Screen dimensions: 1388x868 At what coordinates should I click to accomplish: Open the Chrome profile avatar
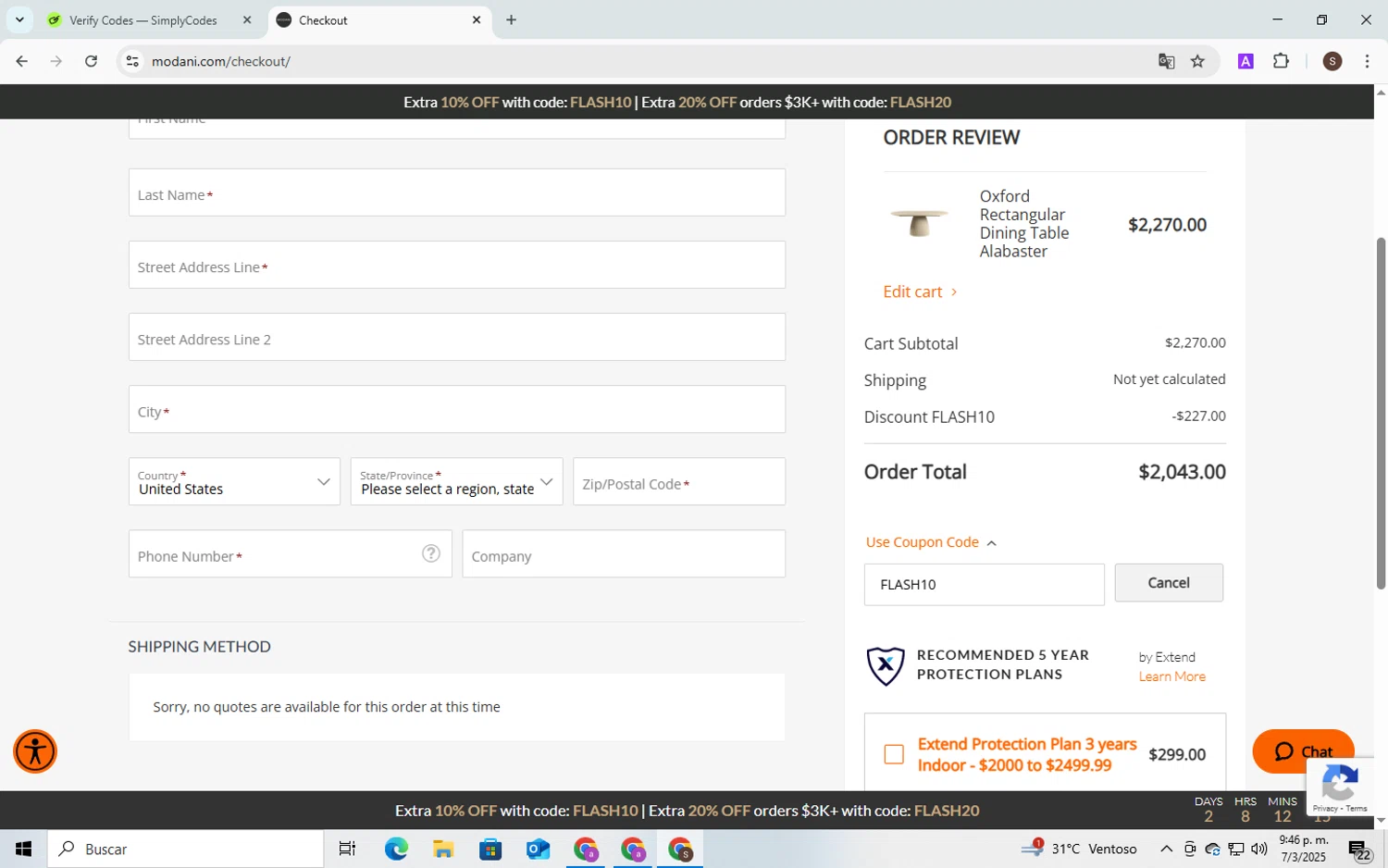click(x=1332, y=61)
